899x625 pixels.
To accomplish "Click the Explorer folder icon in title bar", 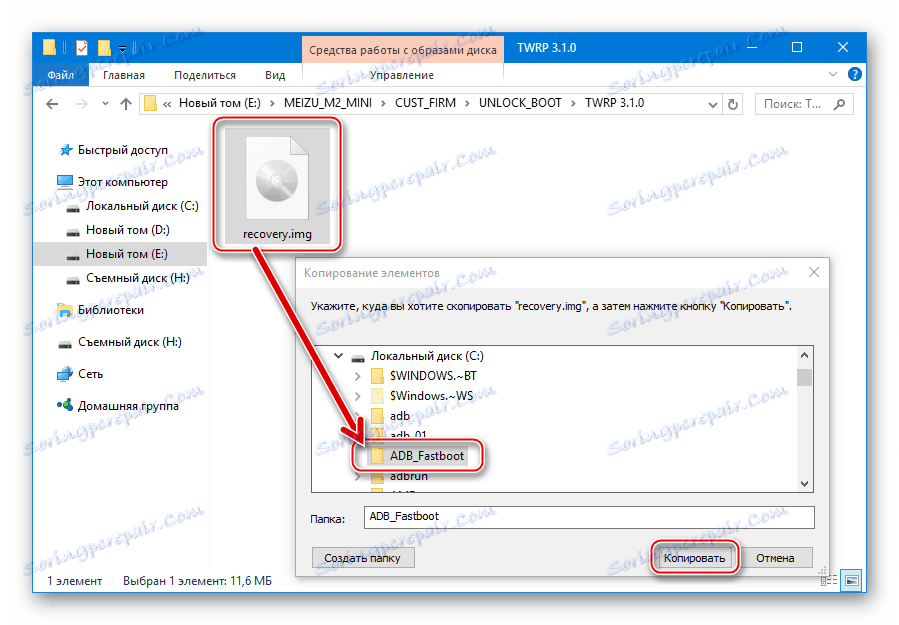I will coord(49,48).
